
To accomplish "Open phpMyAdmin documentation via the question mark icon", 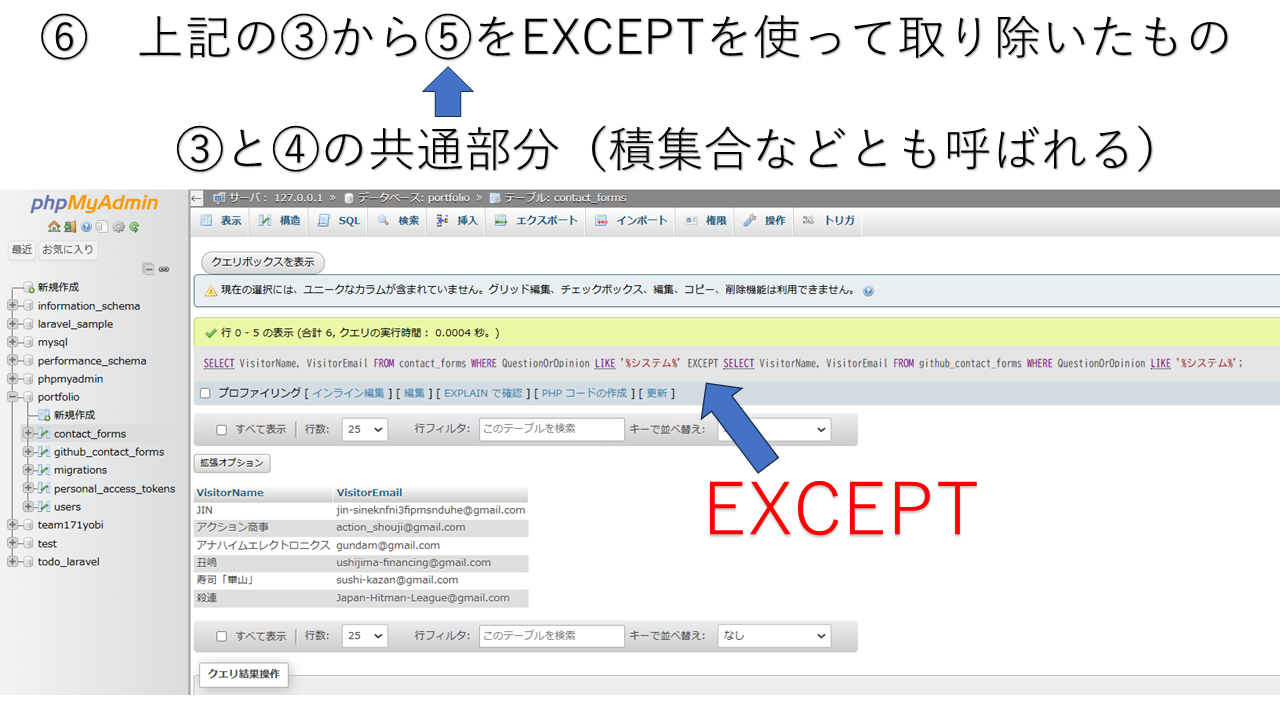I will pos(87,226).
